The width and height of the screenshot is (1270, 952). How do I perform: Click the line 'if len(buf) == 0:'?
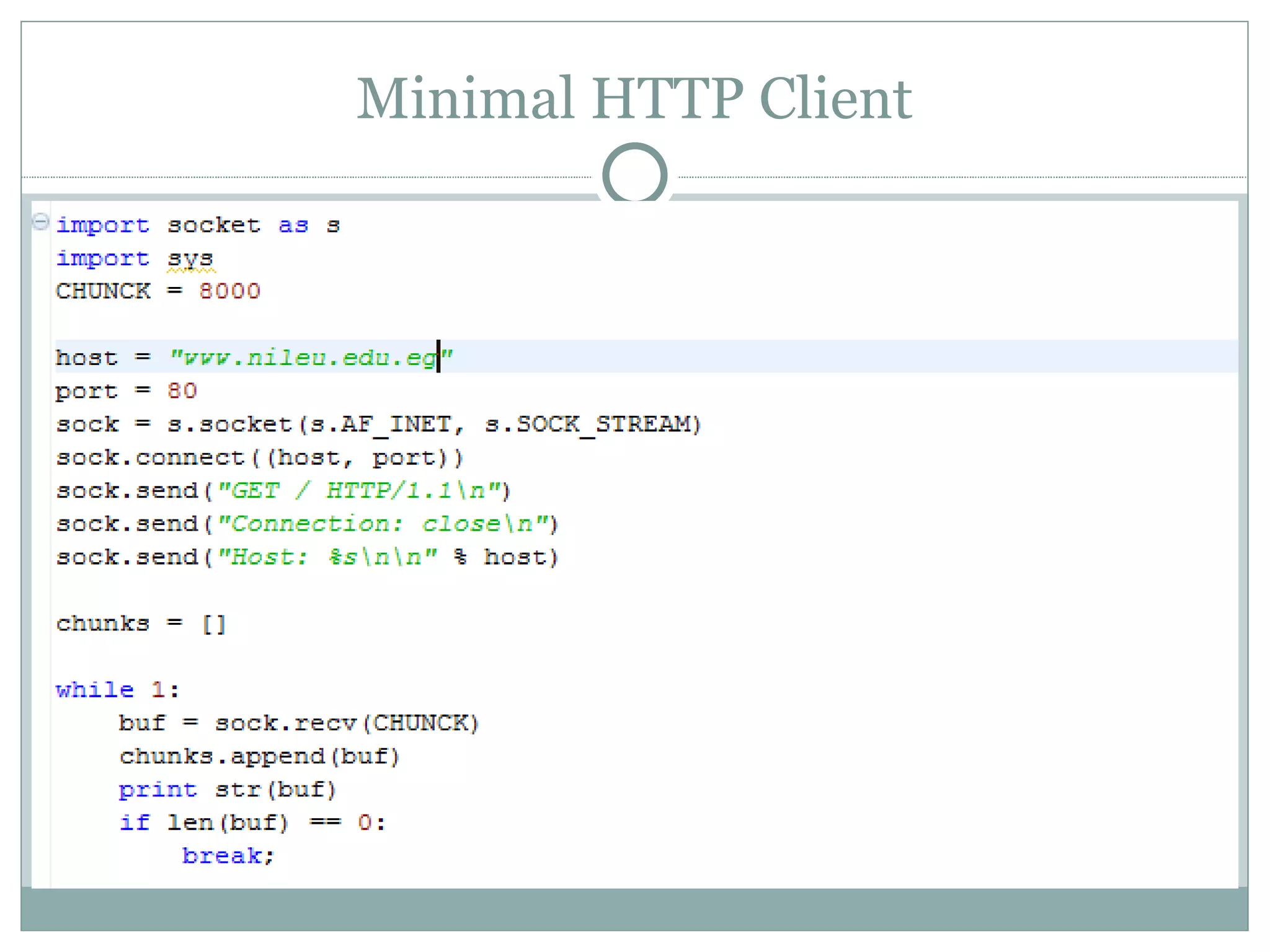(252, 823)
